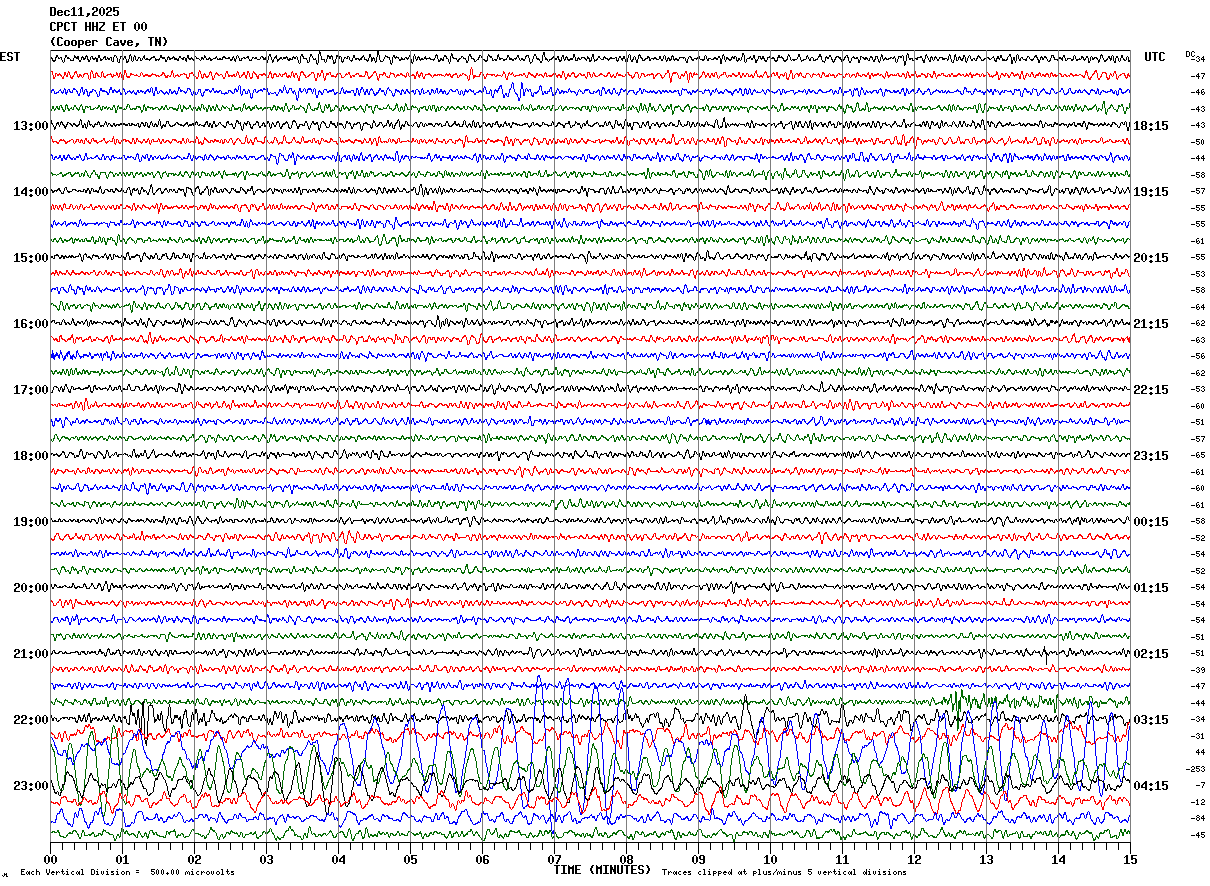Click the 22:15 UTC time label
This screenshot has height=886, width=1210.
(x=1151, y=390)
